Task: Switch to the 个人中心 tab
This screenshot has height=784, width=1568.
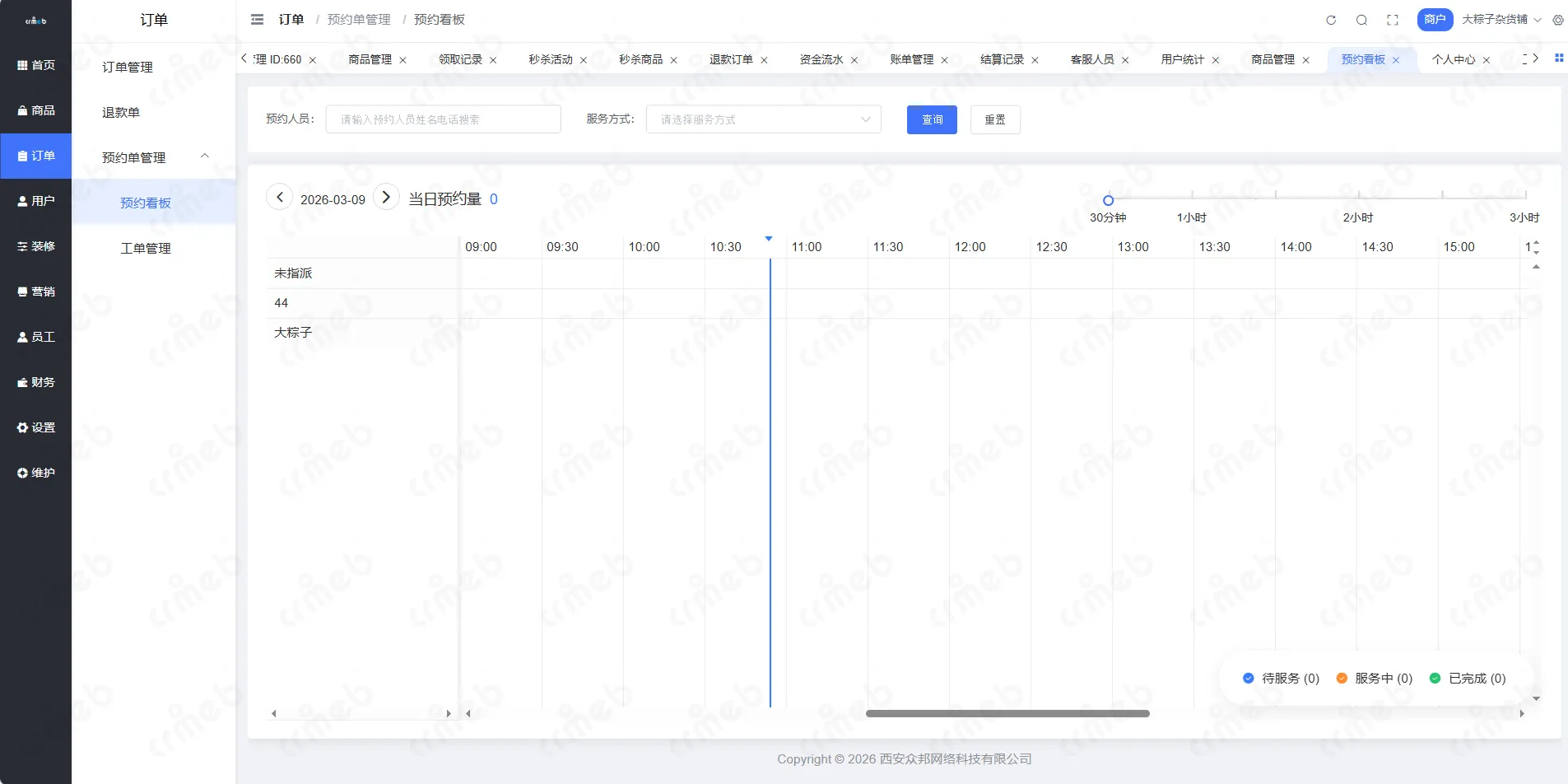Action: point(1454,59)
